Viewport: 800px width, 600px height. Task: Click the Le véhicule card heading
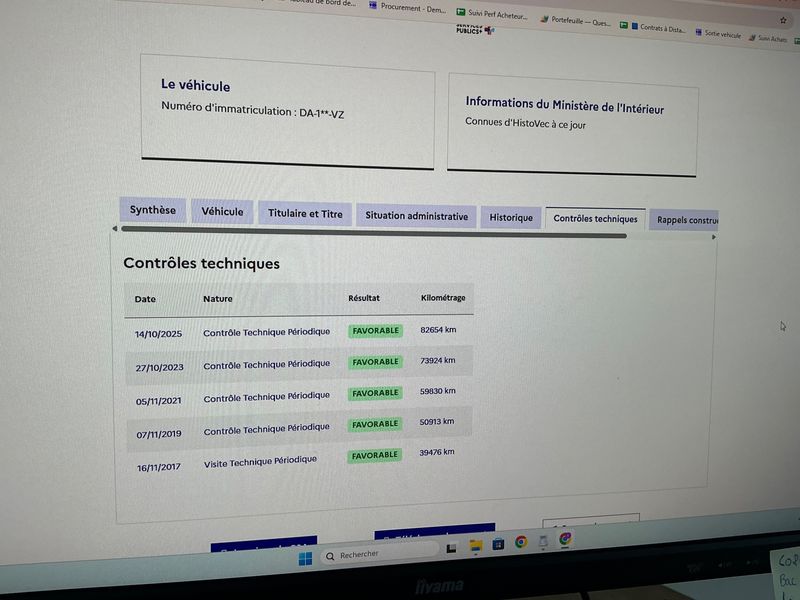pyautogui.click(x=195, y=85)
